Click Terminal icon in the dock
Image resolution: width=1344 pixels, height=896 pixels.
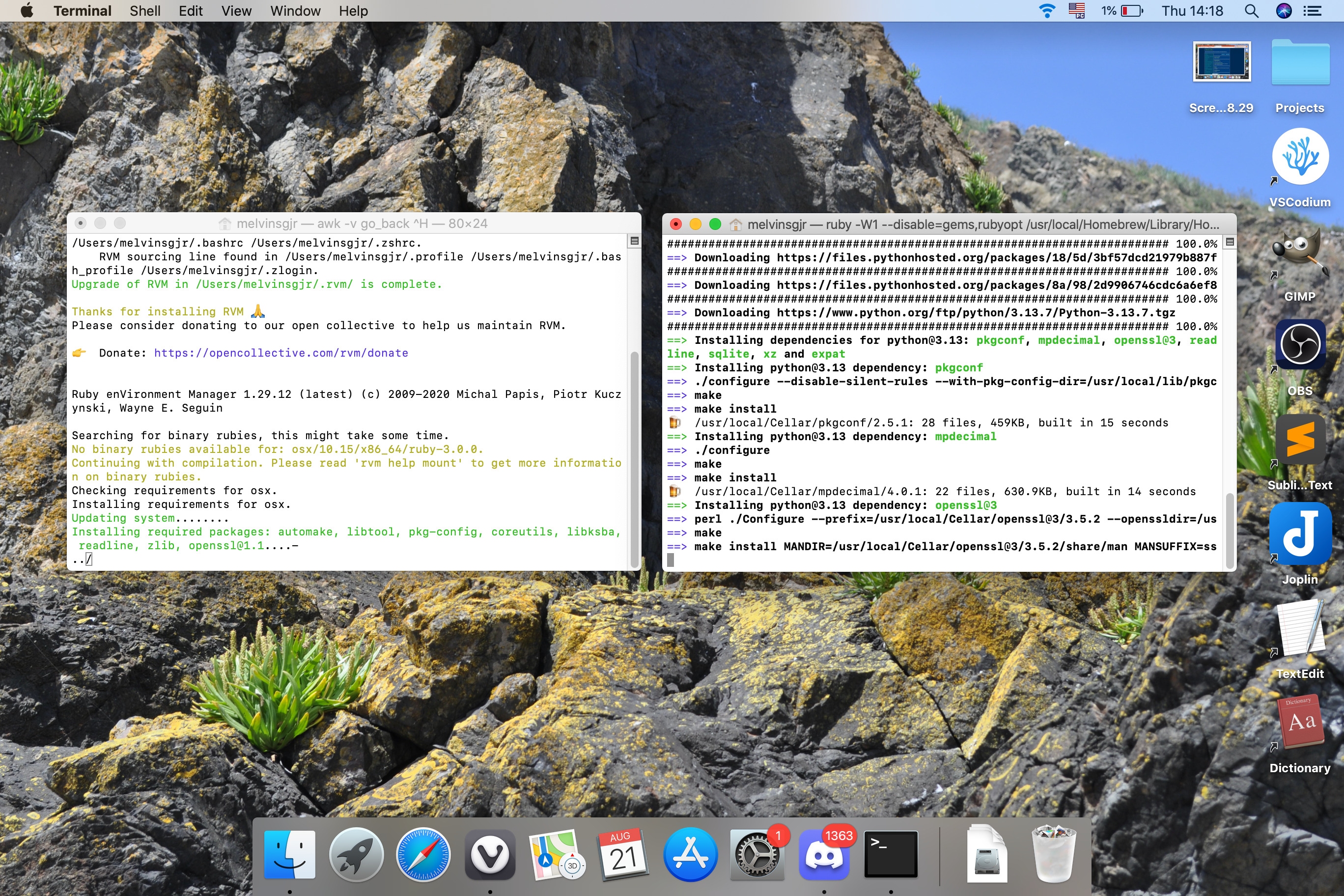click(890, 855)
